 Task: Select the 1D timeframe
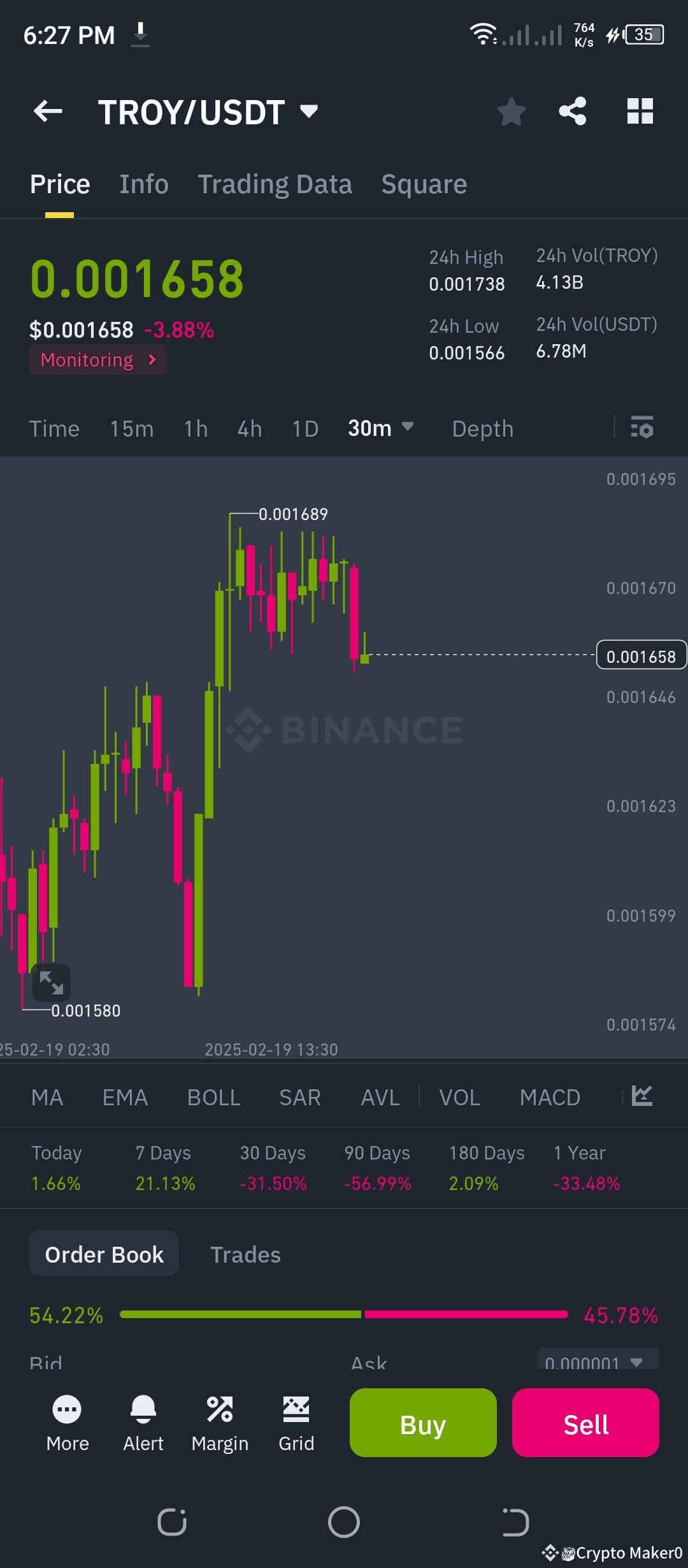click(305, 428)
